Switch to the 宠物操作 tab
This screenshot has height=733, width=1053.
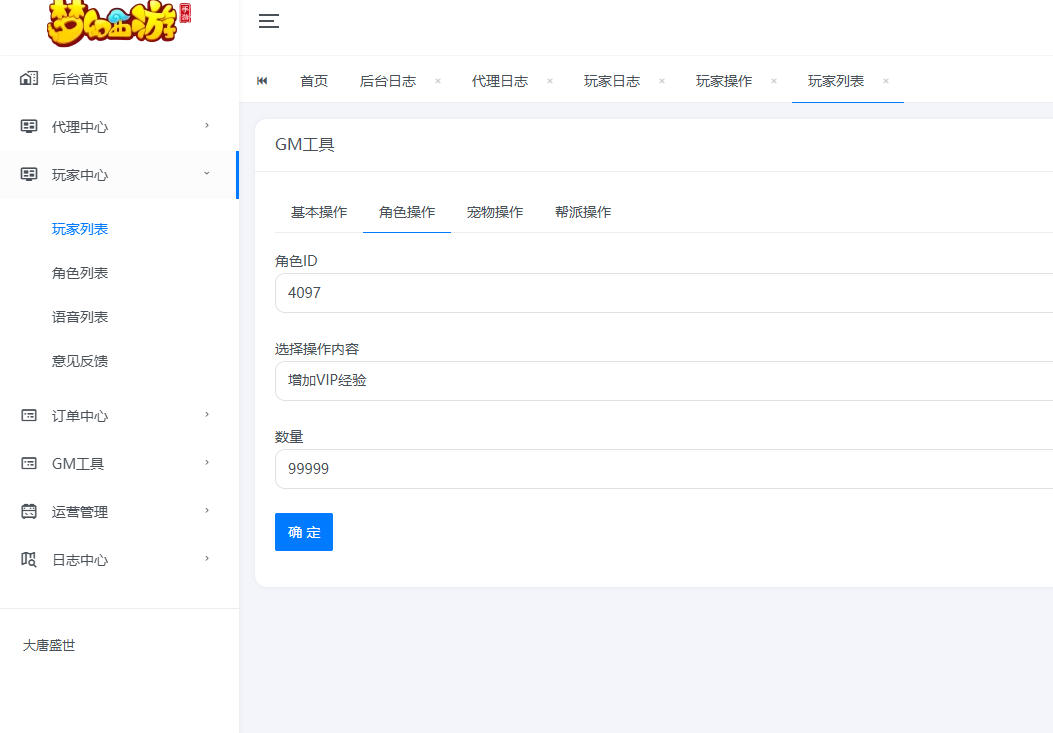pos(495,212)
